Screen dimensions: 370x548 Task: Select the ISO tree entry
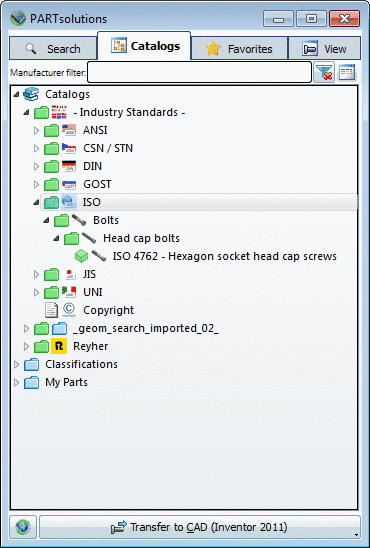point(92,202)
